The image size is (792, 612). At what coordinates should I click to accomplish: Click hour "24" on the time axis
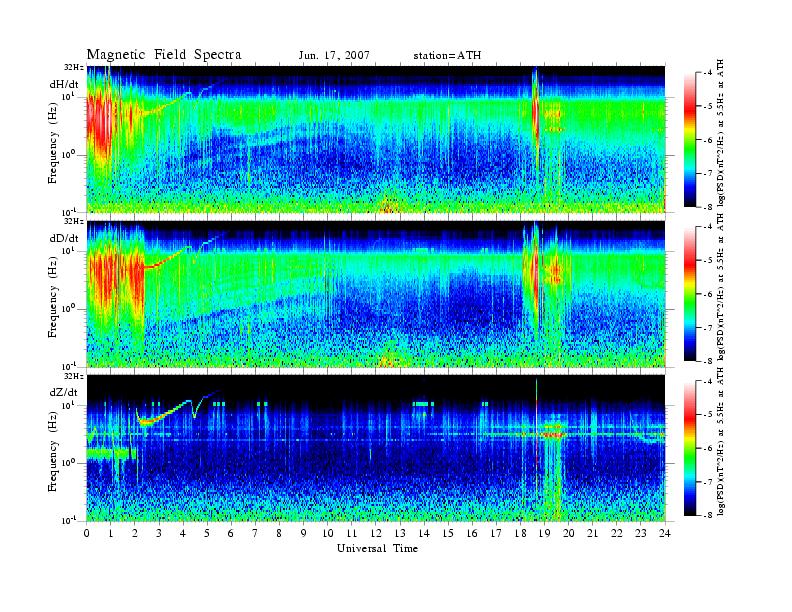tap(665, 533)
